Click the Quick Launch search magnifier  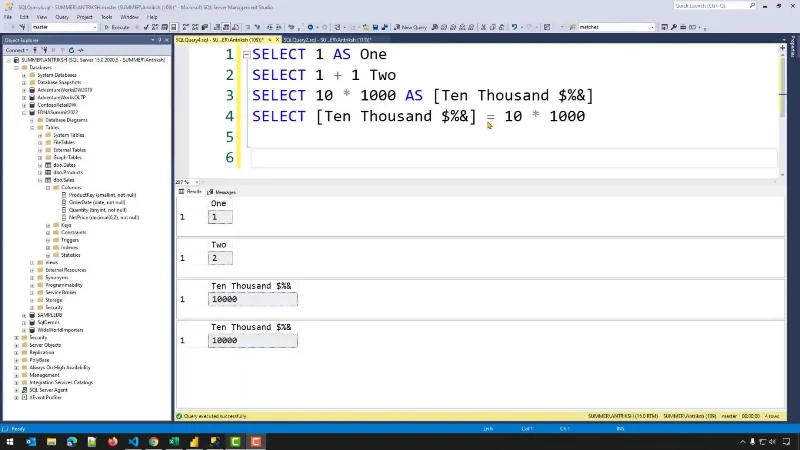click(x=752, y=6)
